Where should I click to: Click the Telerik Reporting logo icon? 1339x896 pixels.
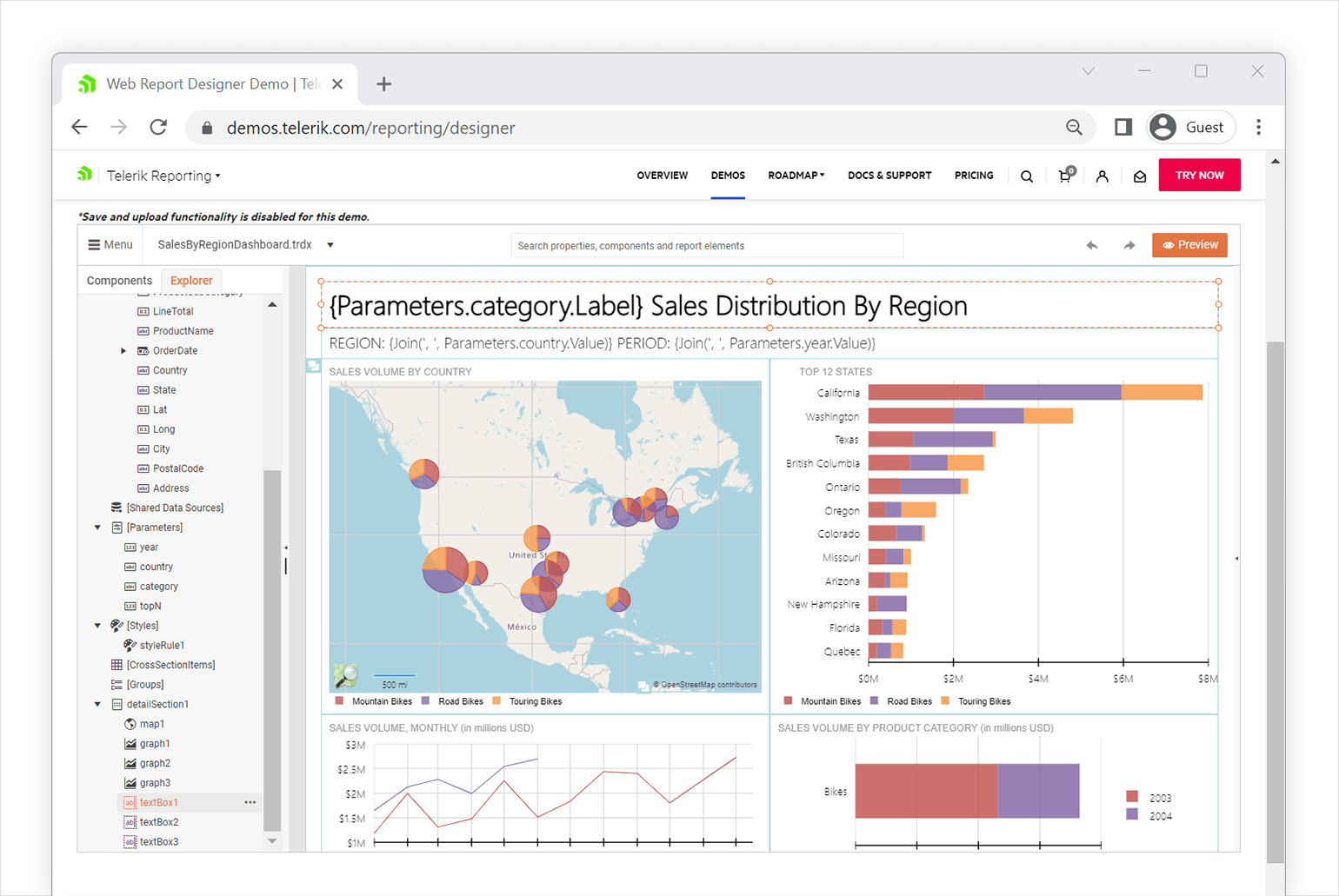[84, 174]
